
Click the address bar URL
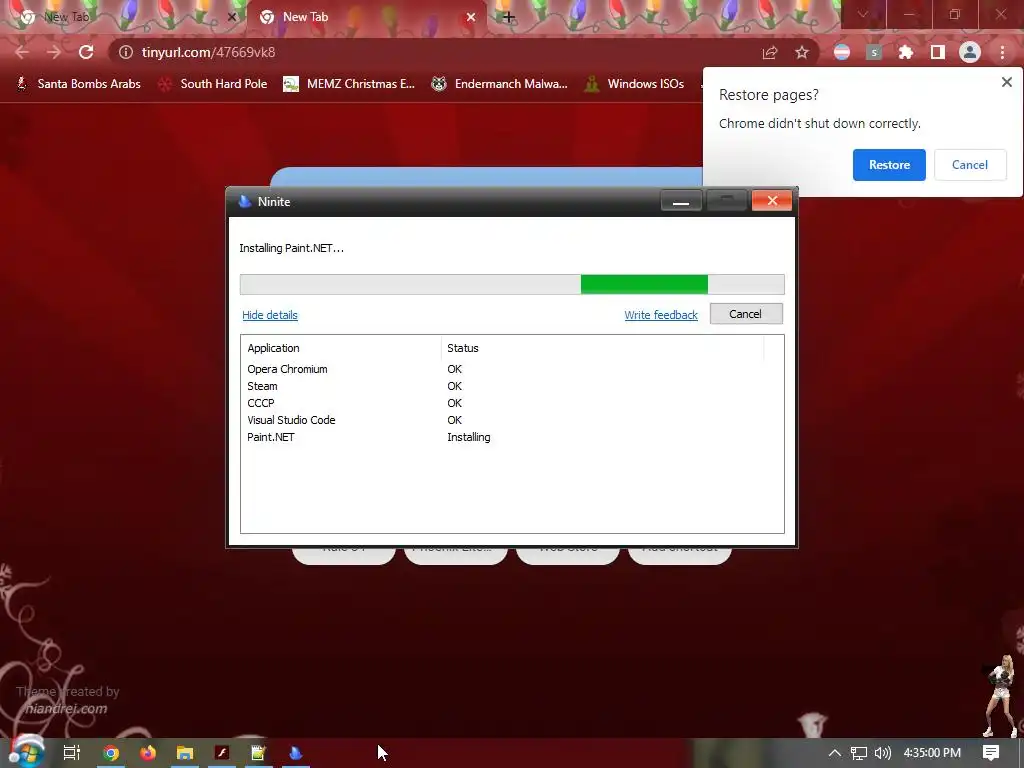point(208,52)
